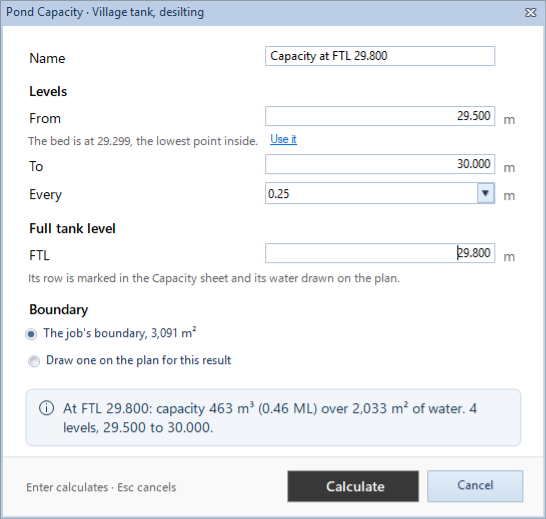Click the To level input field

click(380, 164)
